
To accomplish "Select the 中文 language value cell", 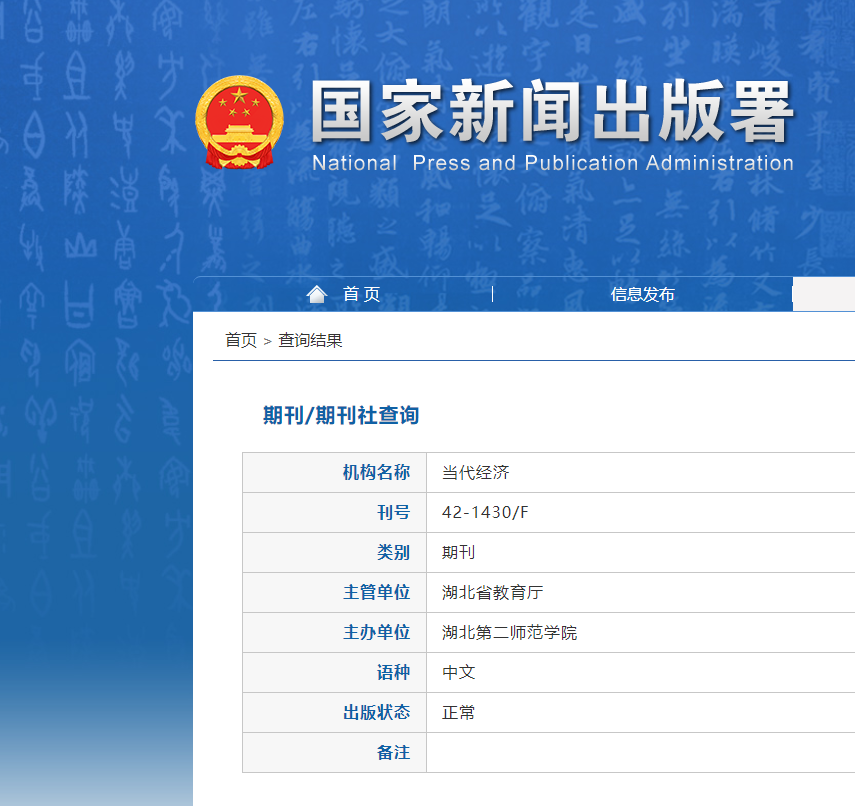I will click(x=459, y=672).
